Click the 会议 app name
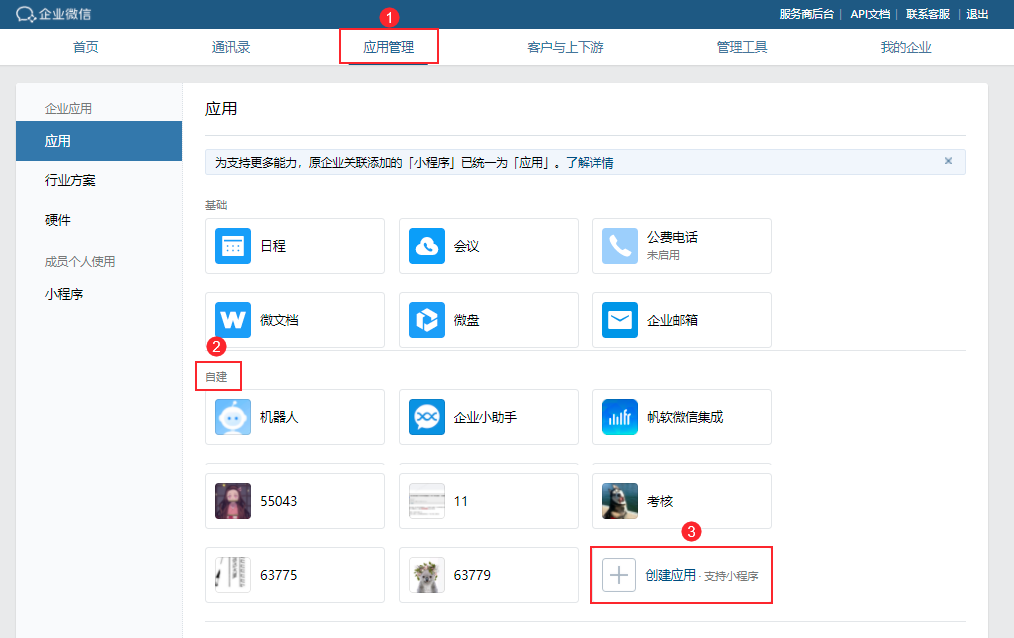The width and height of the screenshot is (1014, 638). pyautogui.click(x=466, y=246)
